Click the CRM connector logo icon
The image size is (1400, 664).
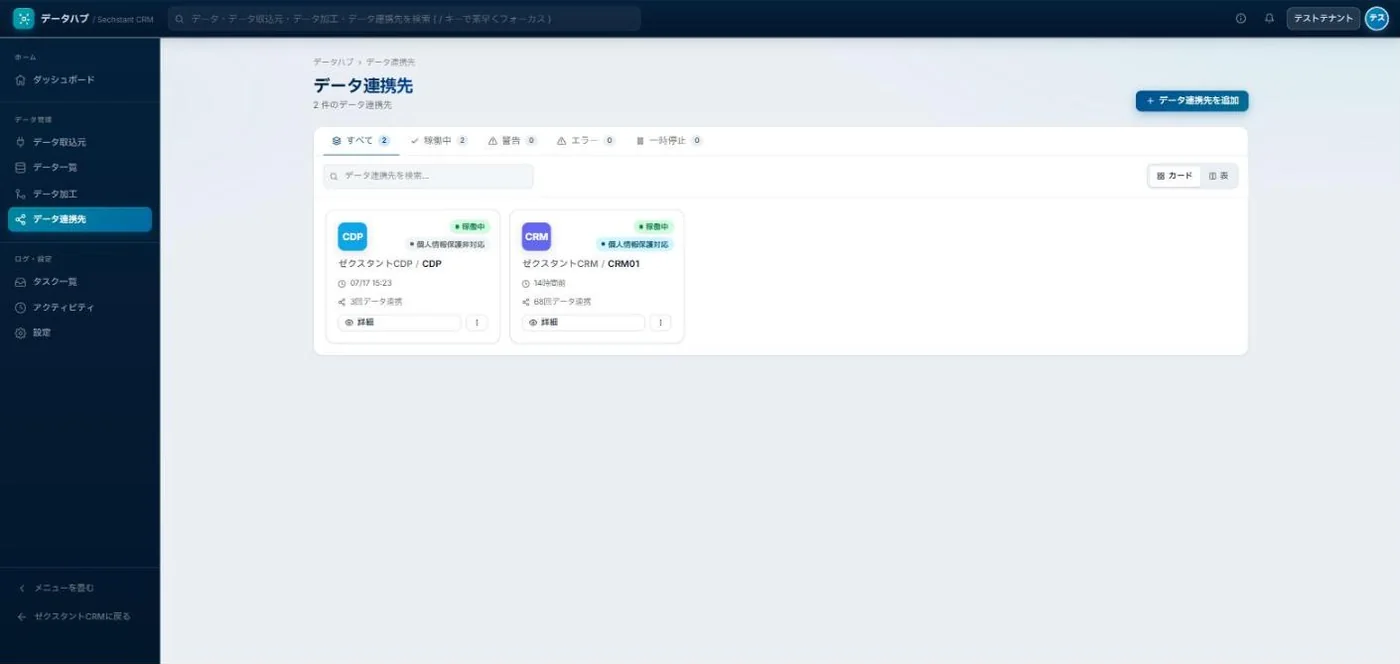pos(536,237)
